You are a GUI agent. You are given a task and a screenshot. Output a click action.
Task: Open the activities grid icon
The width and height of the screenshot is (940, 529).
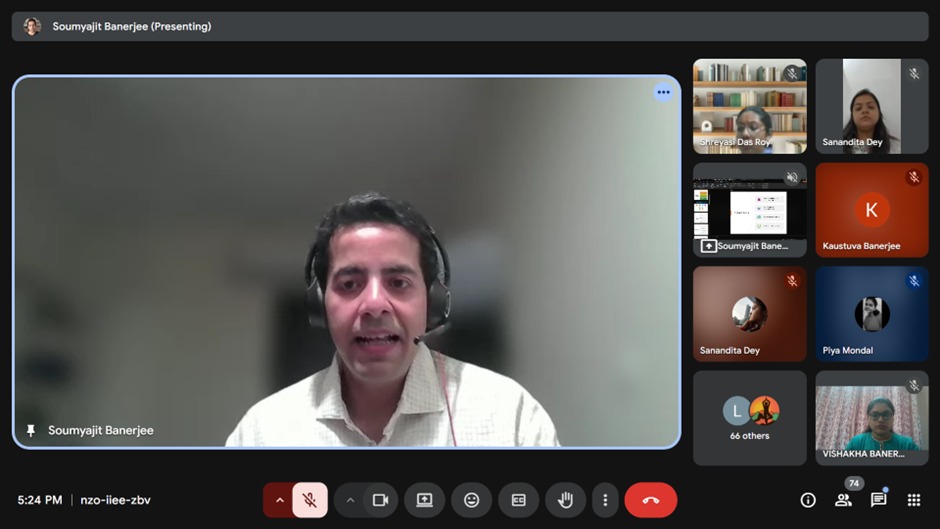[913, 500]
